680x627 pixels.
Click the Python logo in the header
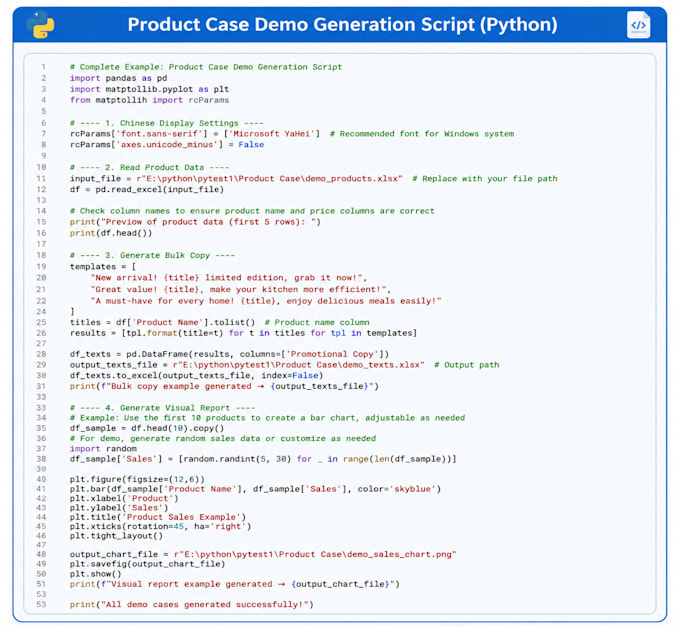coord(41,25)
